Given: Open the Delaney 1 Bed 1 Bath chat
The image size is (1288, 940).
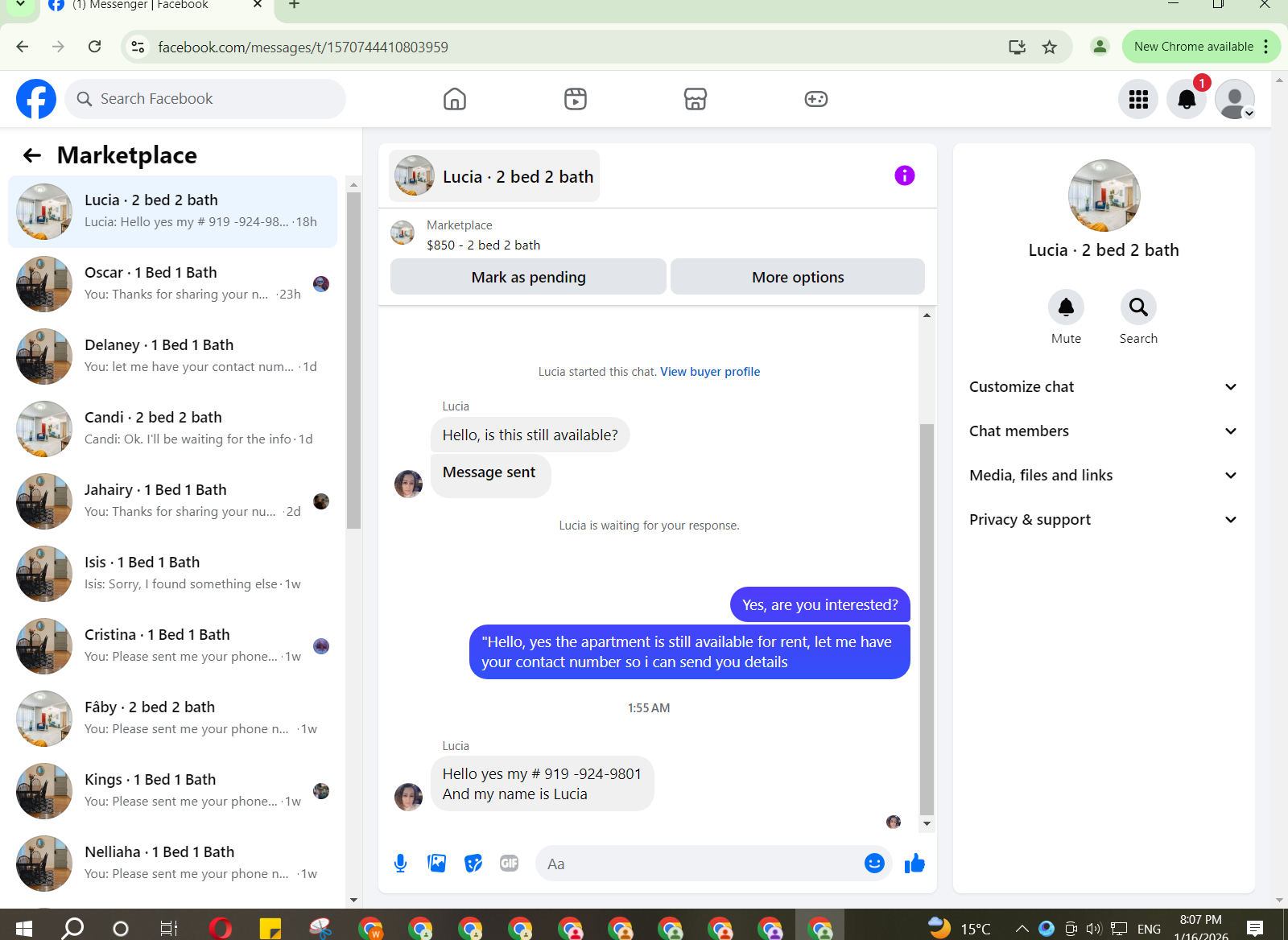Looking at the screenshot, I should point(173,357).
